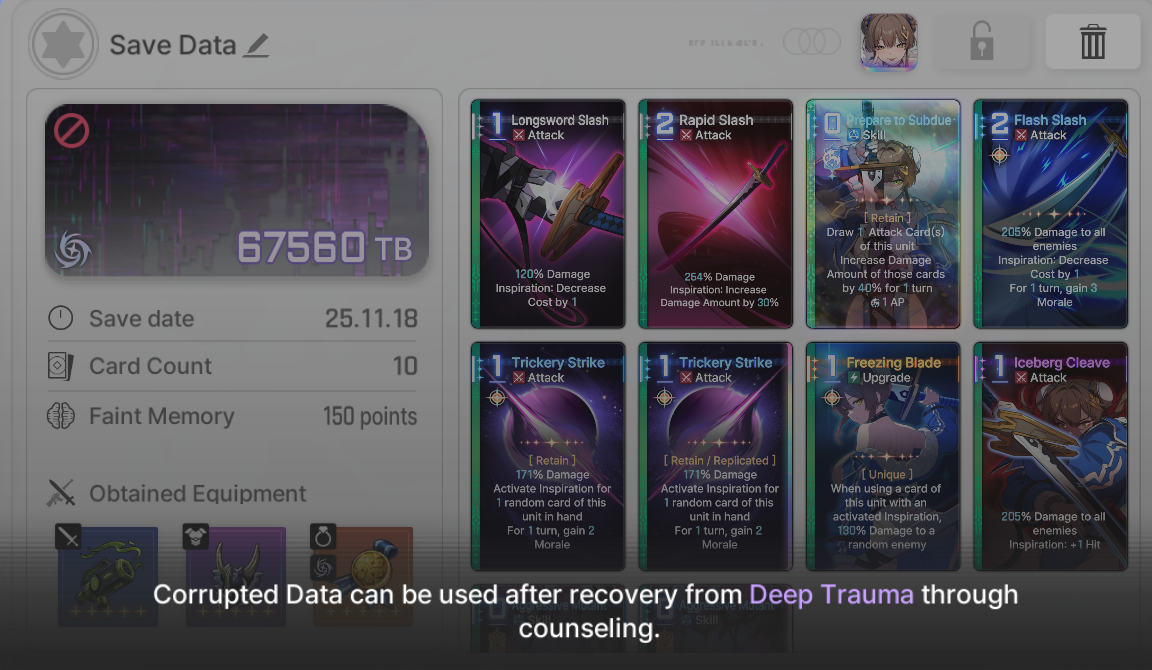Click the crossed swords Obtained Equipment icon

coord(61,493)
